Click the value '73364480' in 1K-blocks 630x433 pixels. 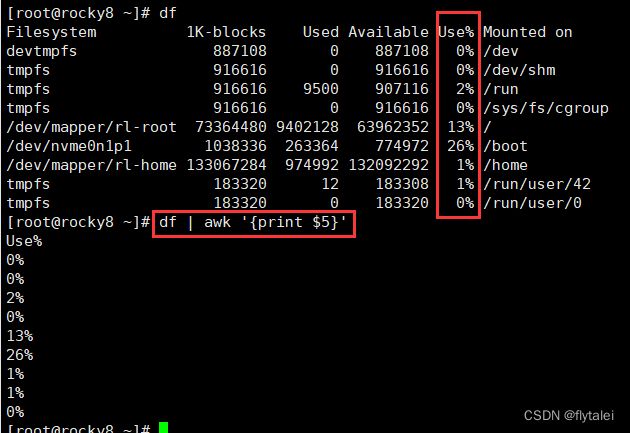pyautogui.click(x=231, y=127)
